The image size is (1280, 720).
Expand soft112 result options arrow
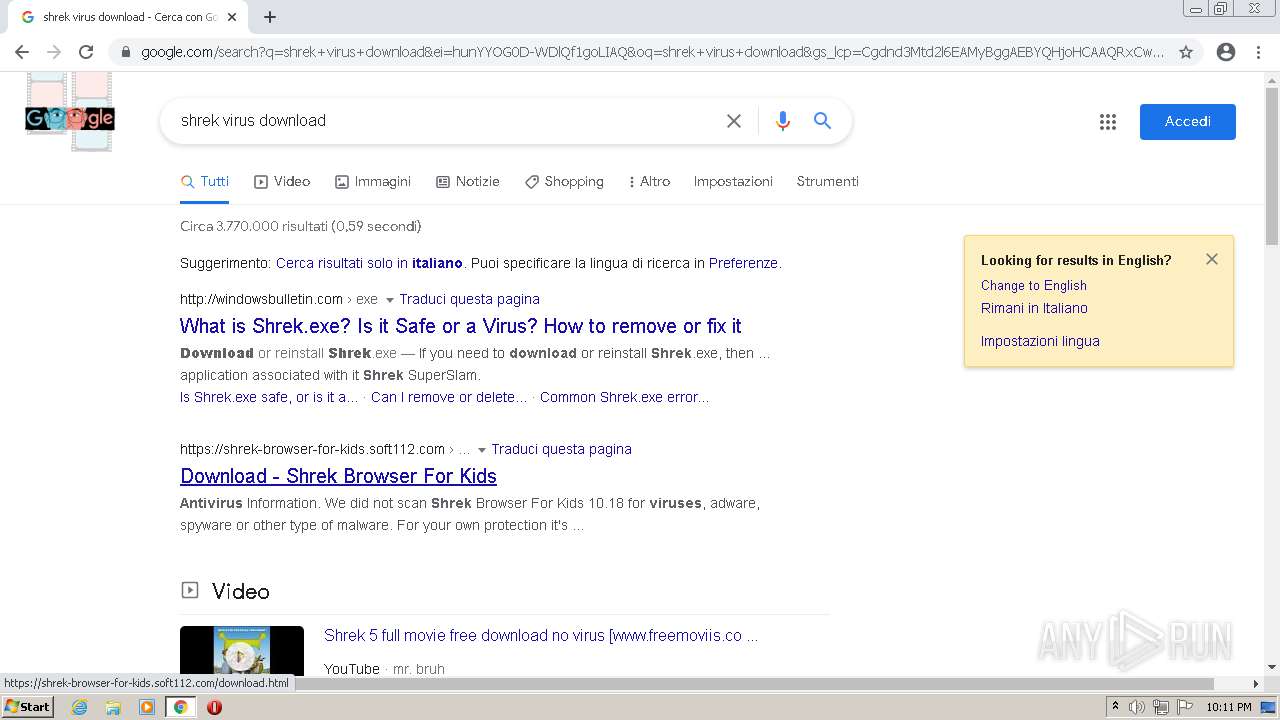coord(482,450)
